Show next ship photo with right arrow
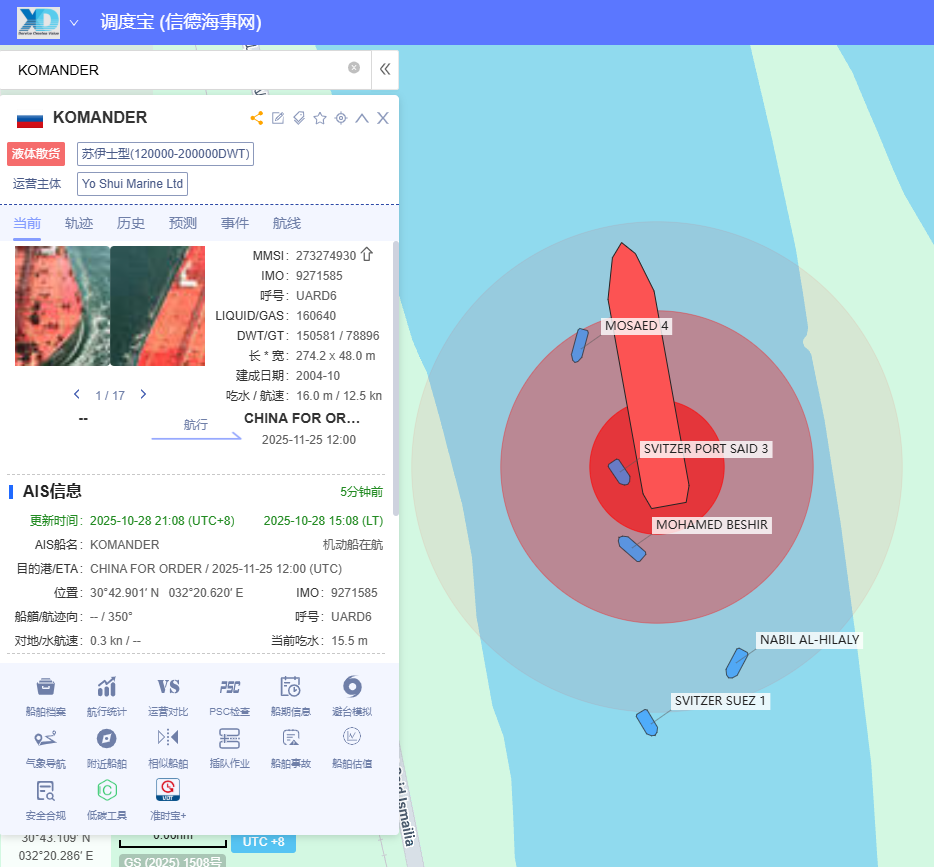 tap(143, 395)
